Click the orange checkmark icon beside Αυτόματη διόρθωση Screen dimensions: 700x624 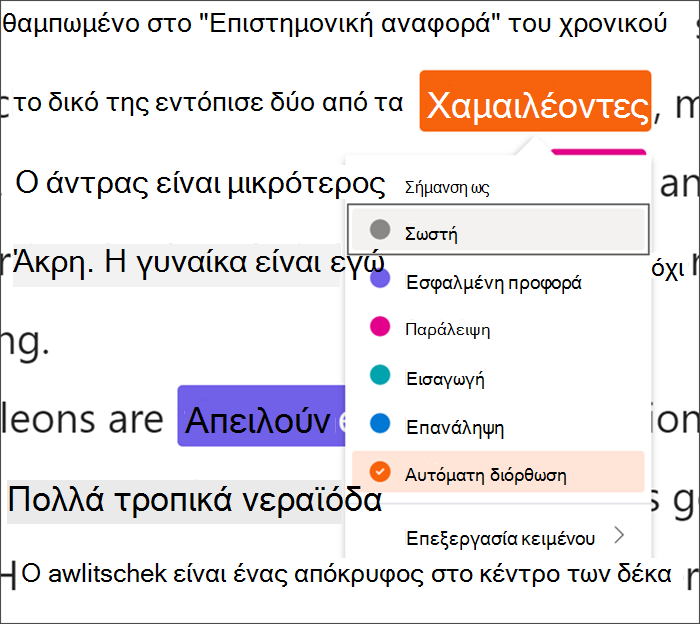click(380, 472)
